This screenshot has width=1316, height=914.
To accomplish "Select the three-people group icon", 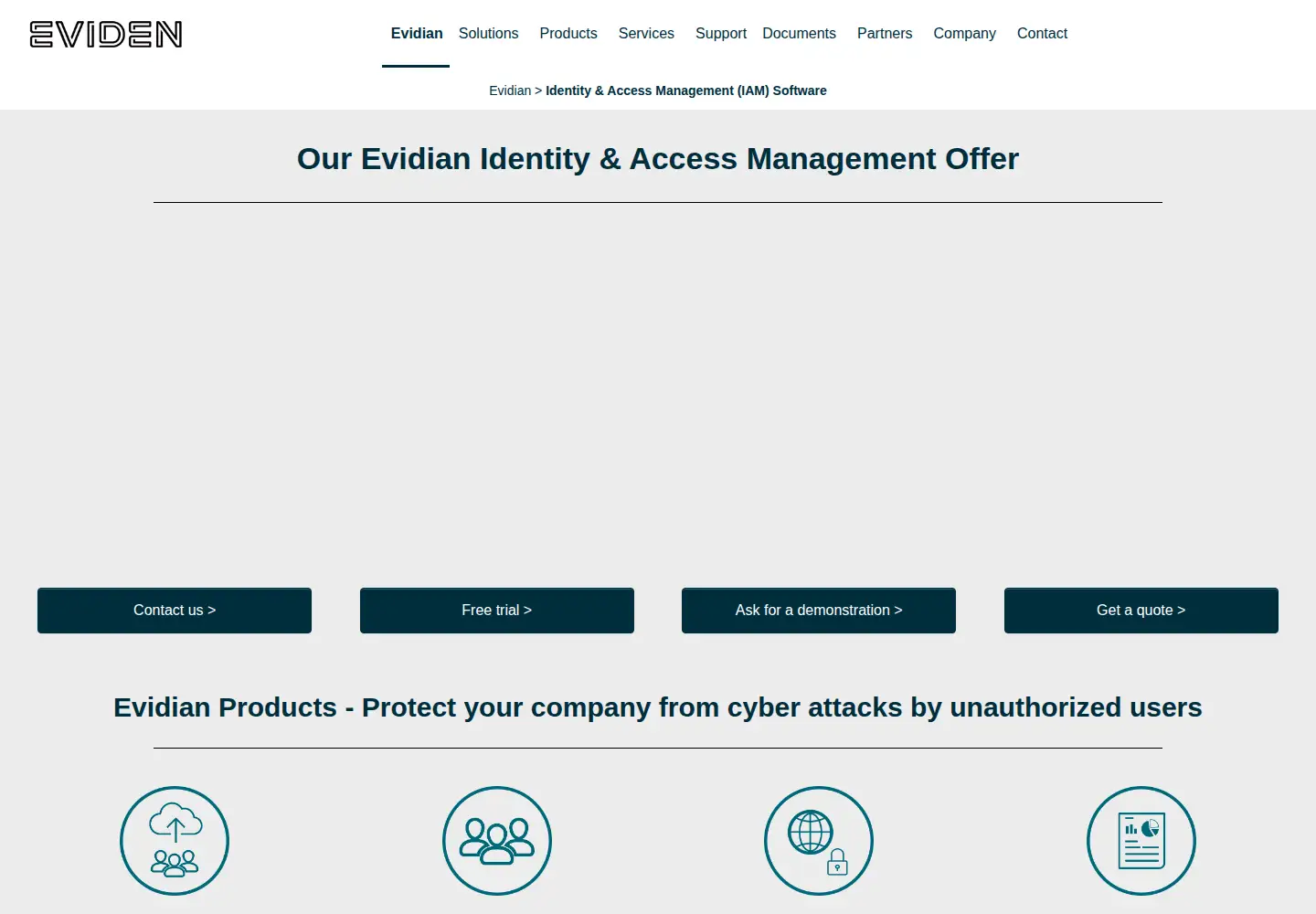I will pos(497,841).
